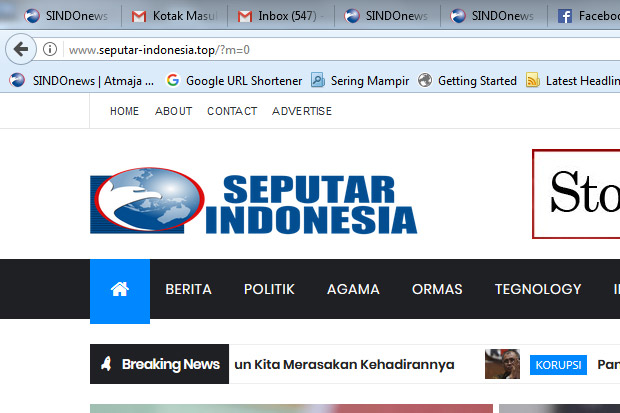Open the ABOUT page link
Viewport: 620px width, 413px height.
(x=173, y=111)
